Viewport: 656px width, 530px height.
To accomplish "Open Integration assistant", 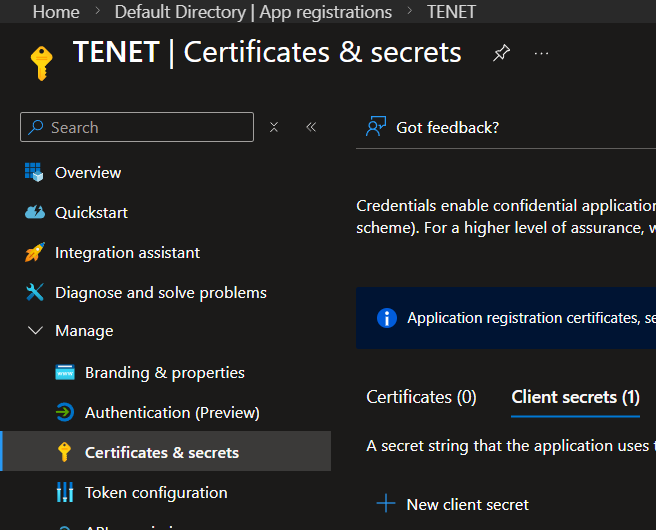I will tap(128, 253).
